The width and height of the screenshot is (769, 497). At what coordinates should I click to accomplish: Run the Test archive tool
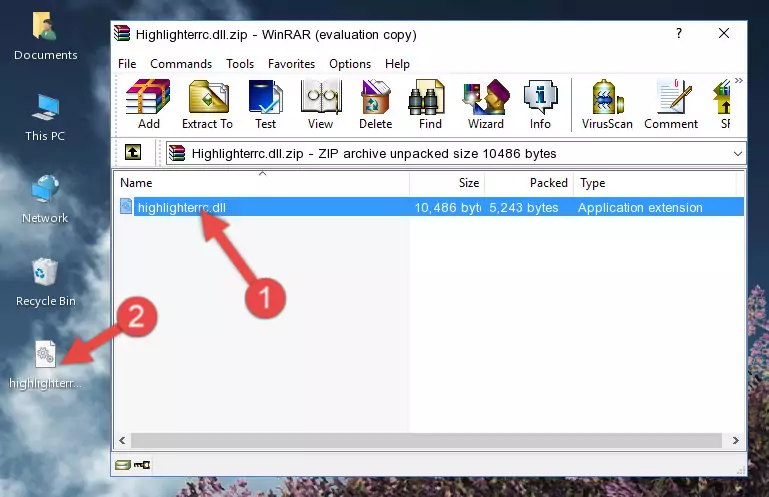coord(265,104)
